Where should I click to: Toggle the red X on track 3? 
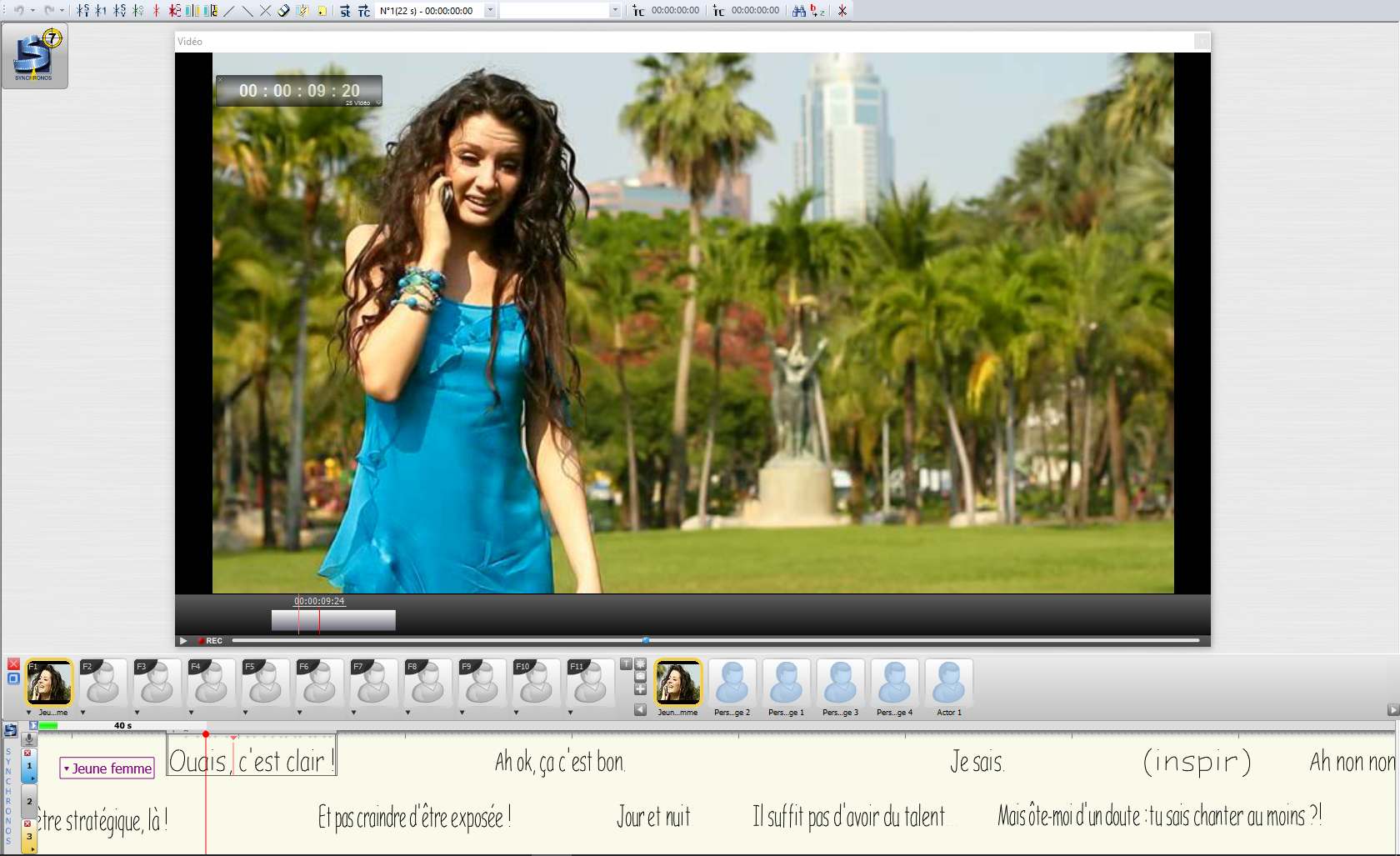pos(27,823)
